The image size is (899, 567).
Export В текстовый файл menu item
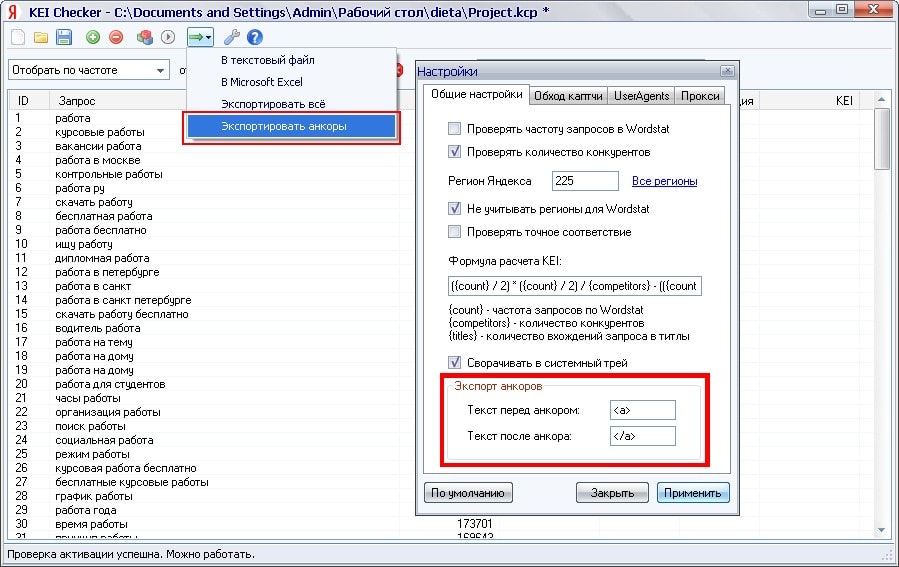tap(268, 60)
